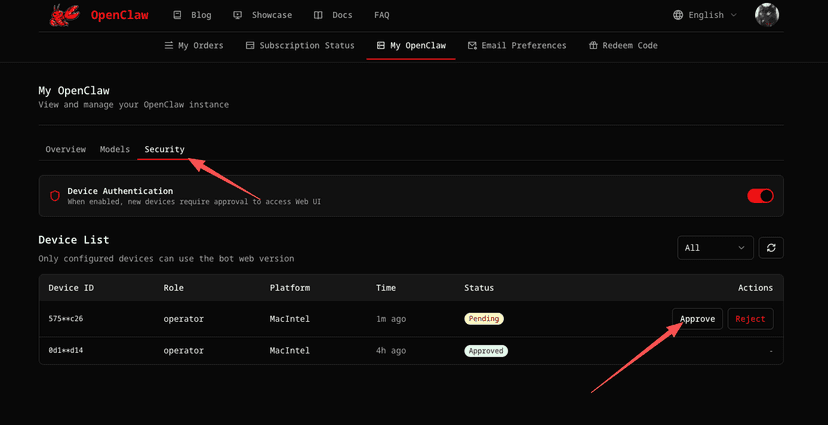Click the My OpenClaw page heading

coord(74,91)
